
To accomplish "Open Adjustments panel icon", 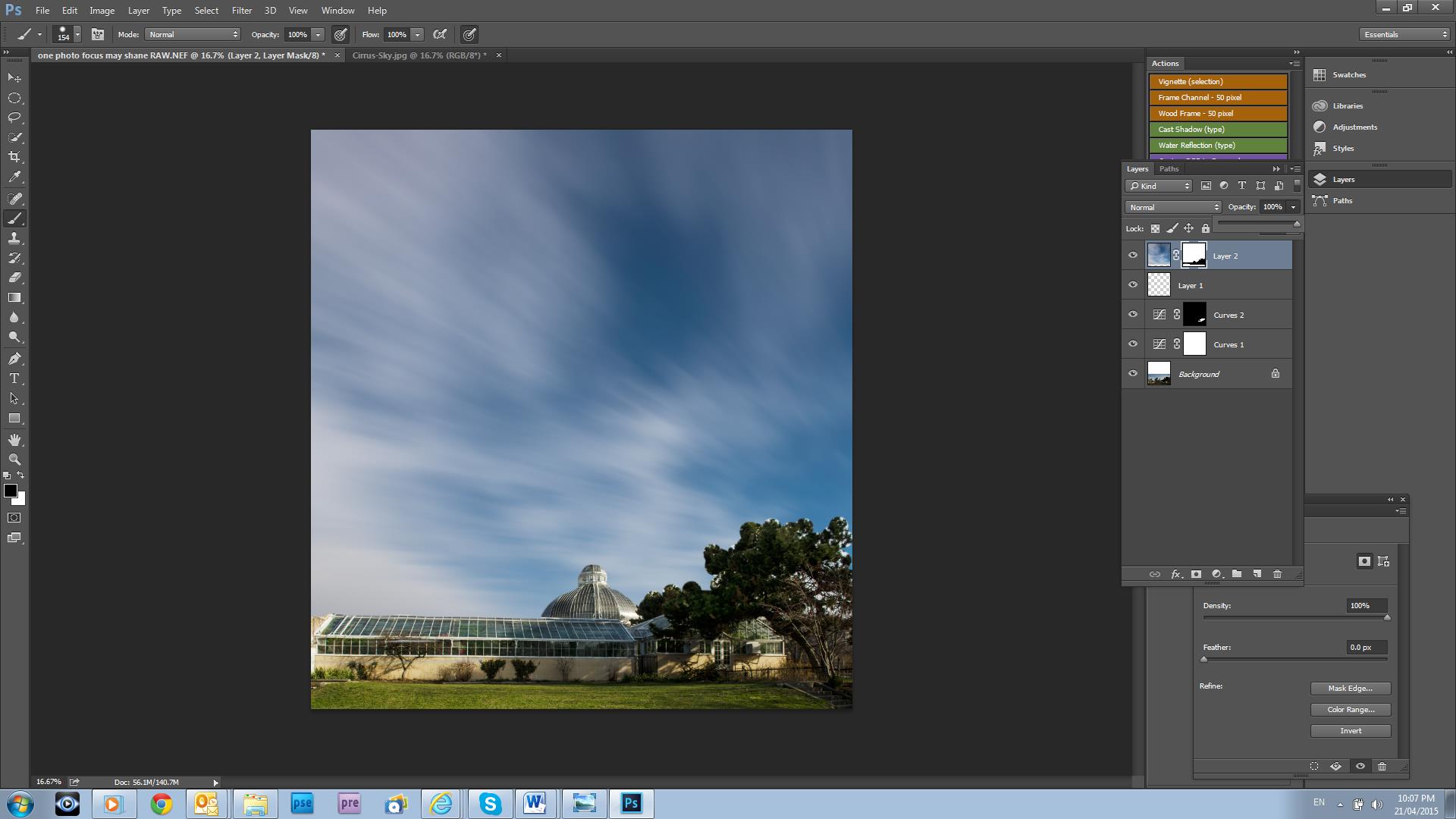I will pyautogui.click(x=1320, y=127).
